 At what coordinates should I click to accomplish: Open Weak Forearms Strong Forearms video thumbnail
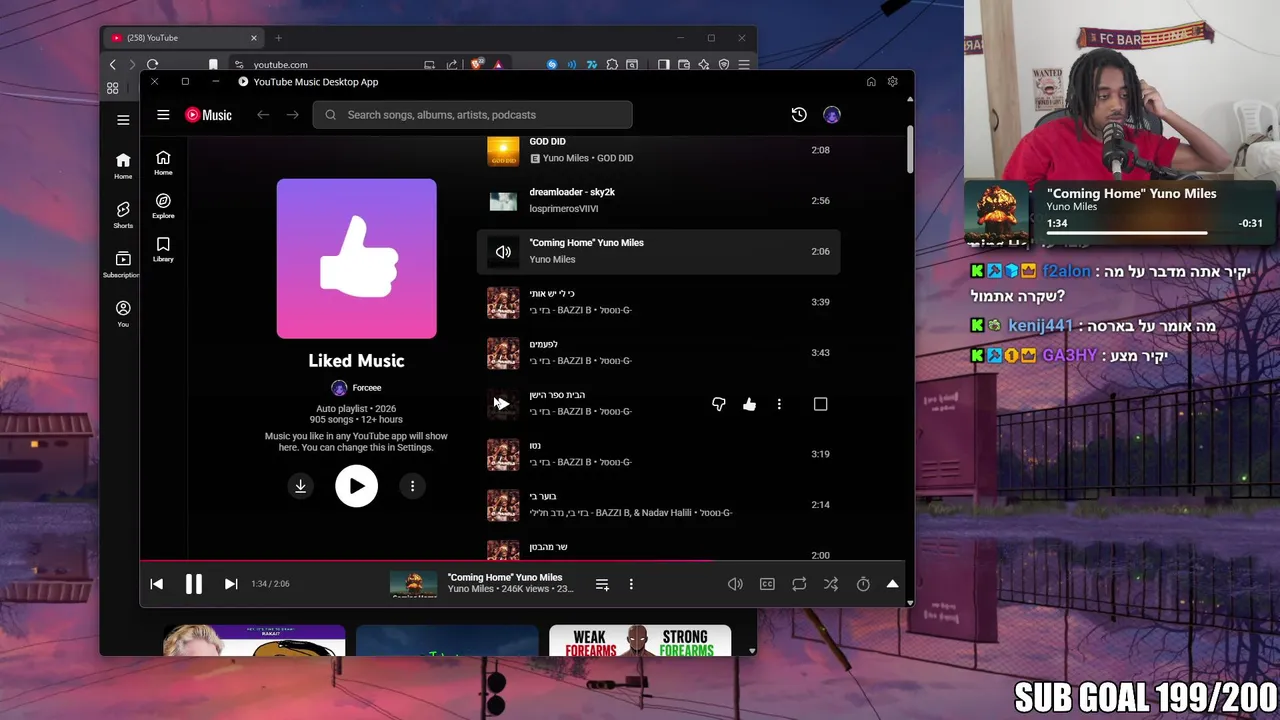640,640
